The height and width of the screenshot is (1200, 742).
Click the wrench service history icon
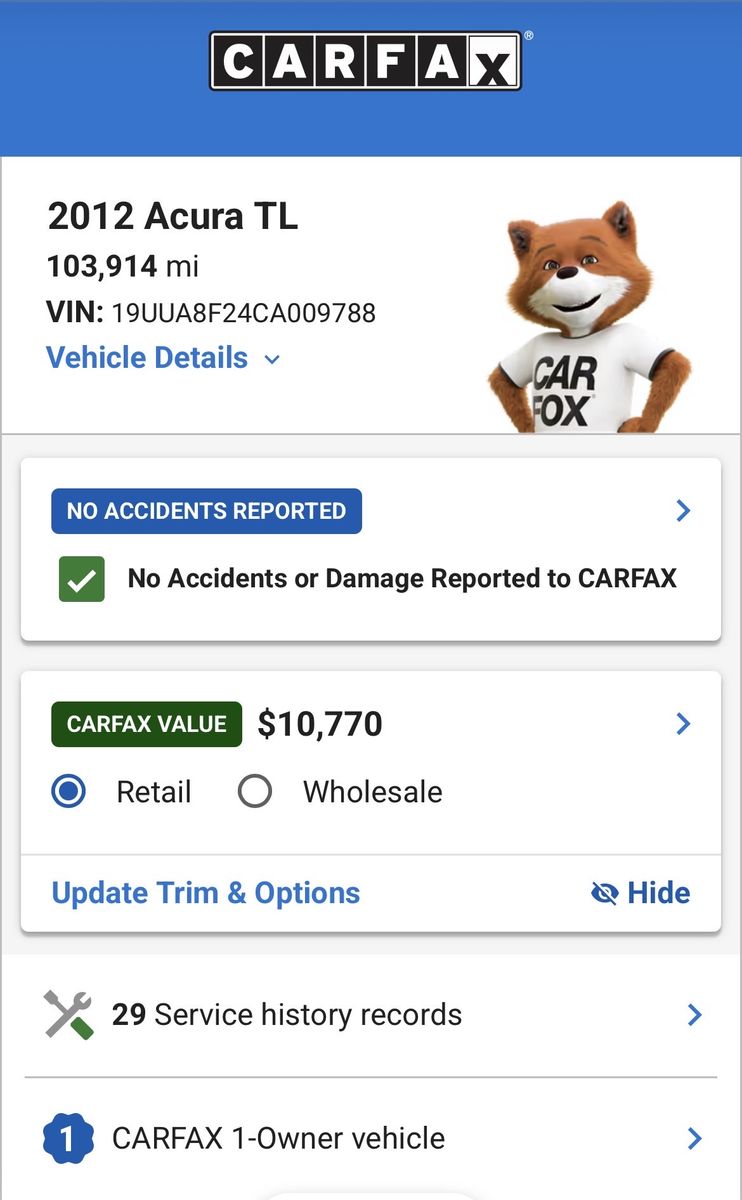click(x=69, y=1015)
